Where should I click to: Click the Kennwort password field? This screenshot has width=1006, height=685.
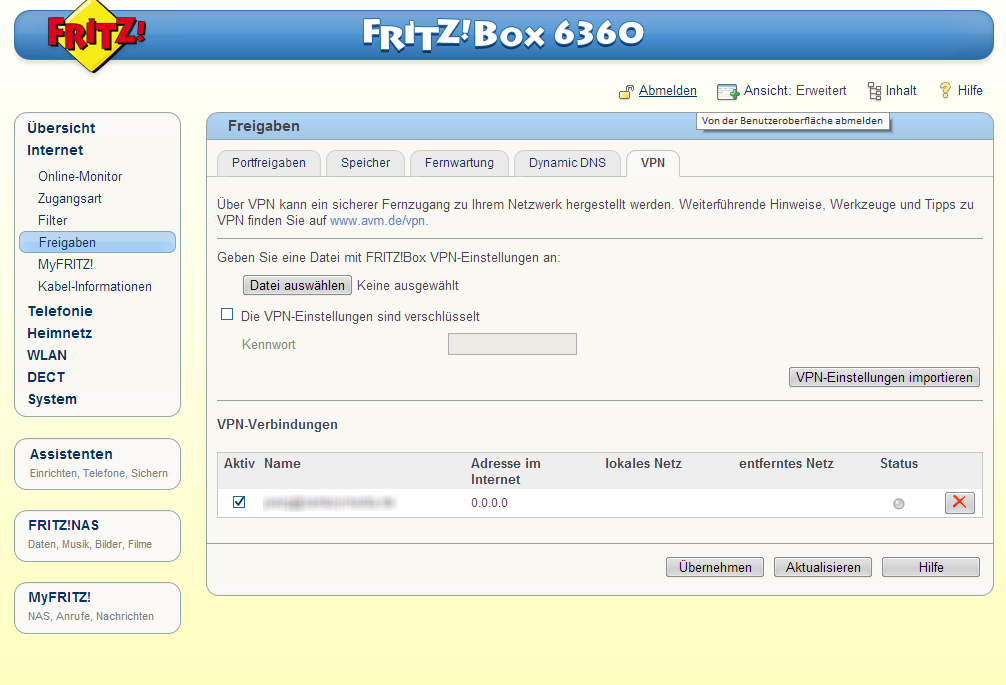[x=512, y=344]
